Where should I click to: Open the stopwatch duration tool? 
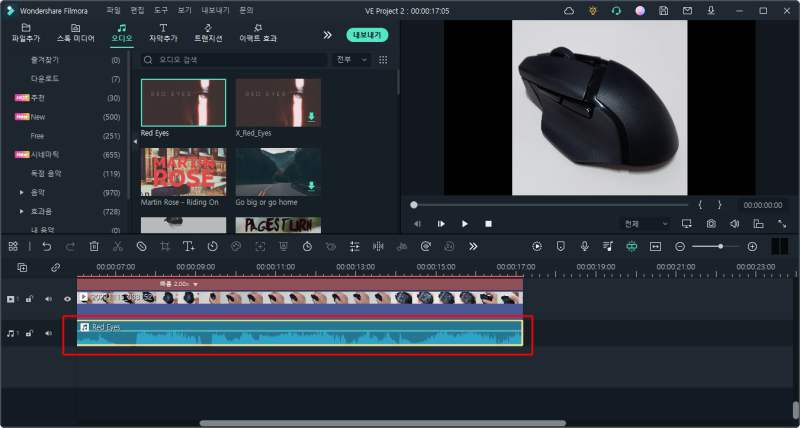(307, 247)
